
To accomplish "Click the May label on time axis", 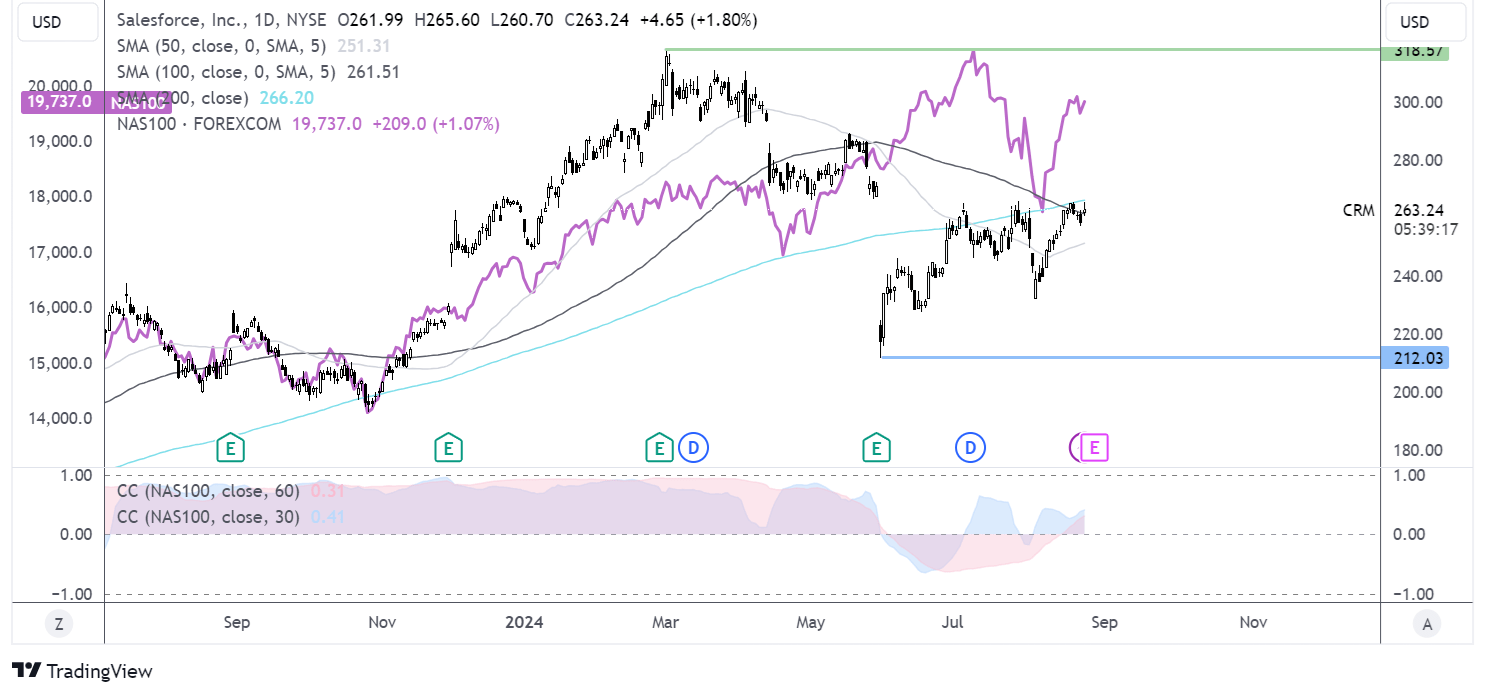I will click(x=811, y=623).
